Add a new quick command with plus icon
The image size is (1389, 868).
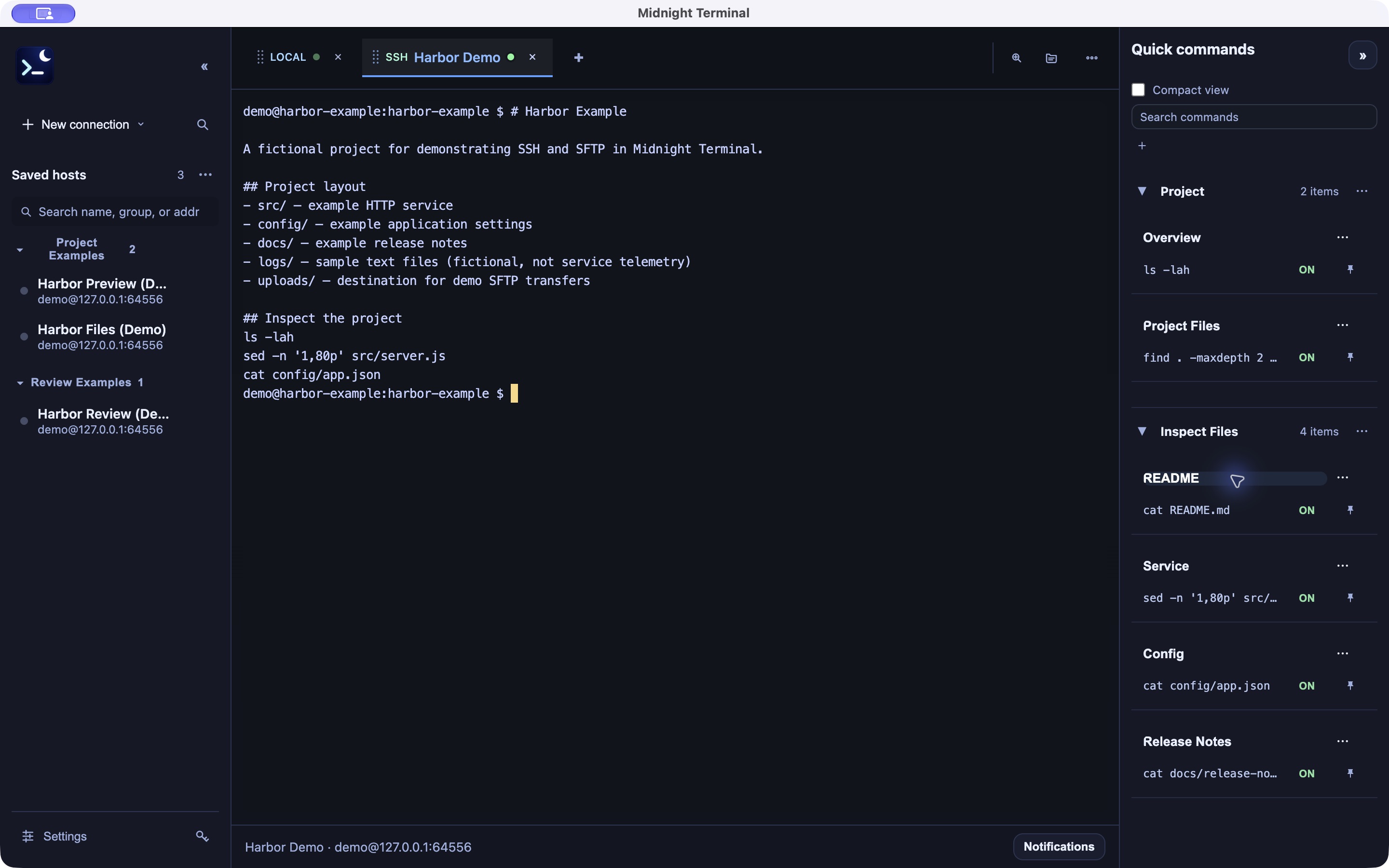1142,146
